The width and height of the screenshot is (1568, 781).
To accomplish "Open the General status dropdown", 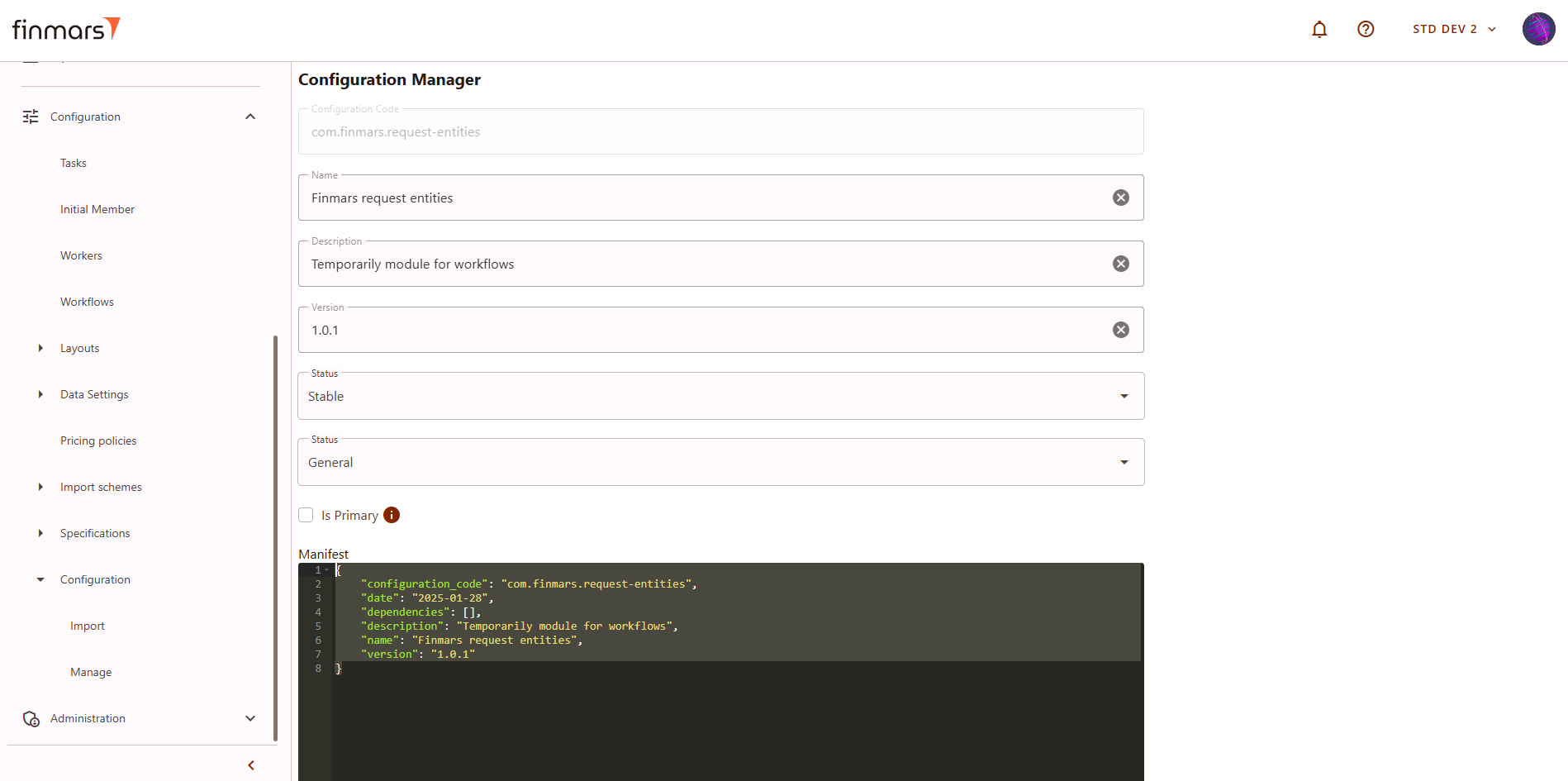I will point(721,462).
